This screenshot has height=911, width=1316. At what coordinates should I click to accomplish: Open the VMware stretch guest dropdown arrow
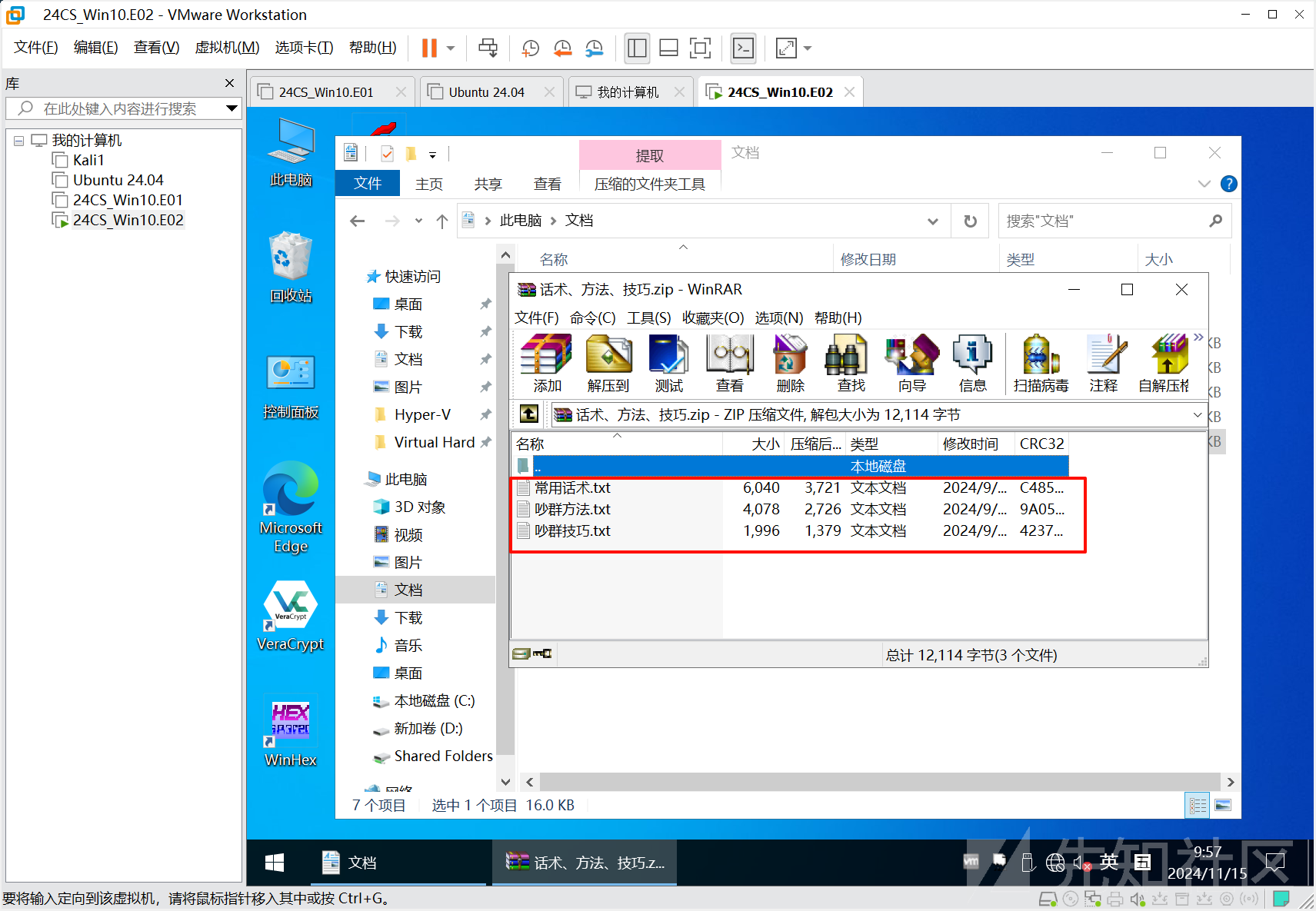pos(808,48)
